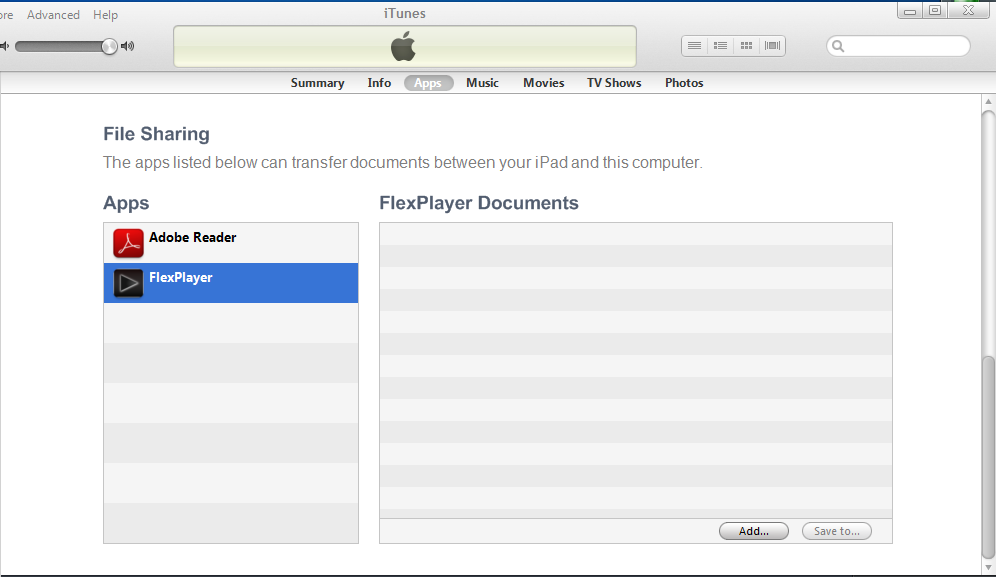Select FlexPlayer in Apps list
The width and height of the screenshot is (996, 577).
[x=231, y=283]
